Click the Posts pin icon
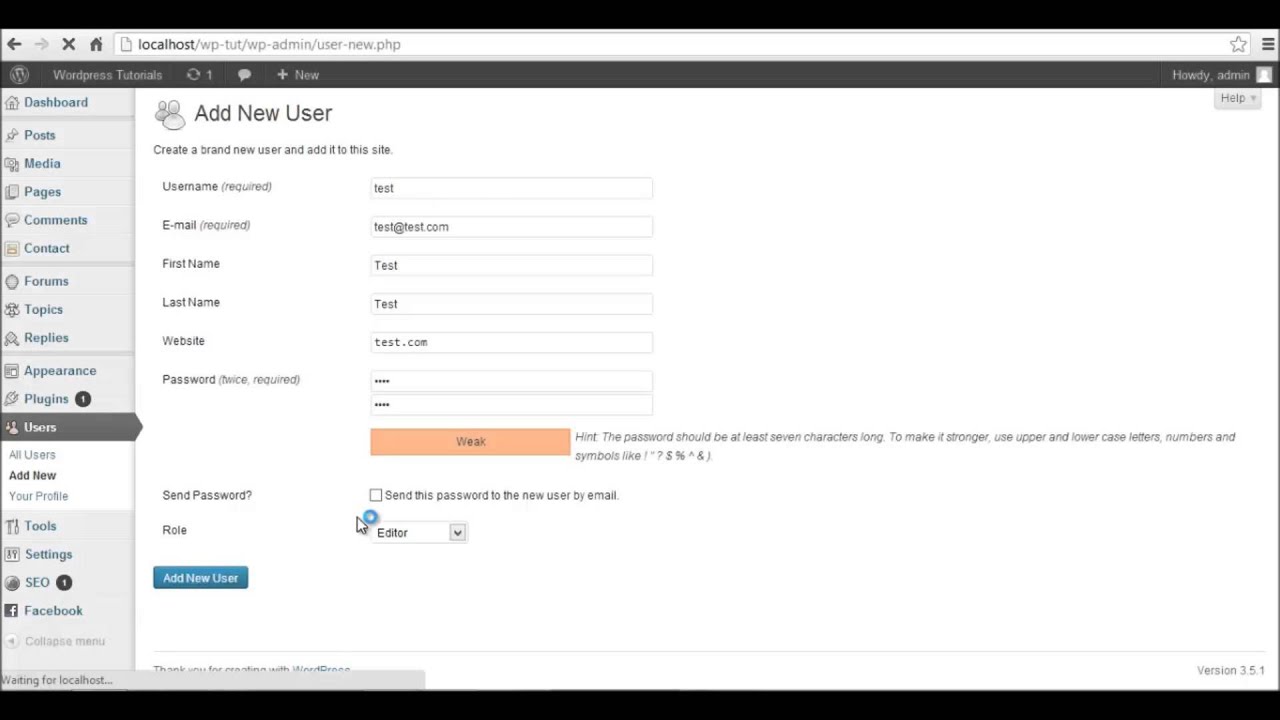This screenshot has width=1280, height=720. coord(11,135)
